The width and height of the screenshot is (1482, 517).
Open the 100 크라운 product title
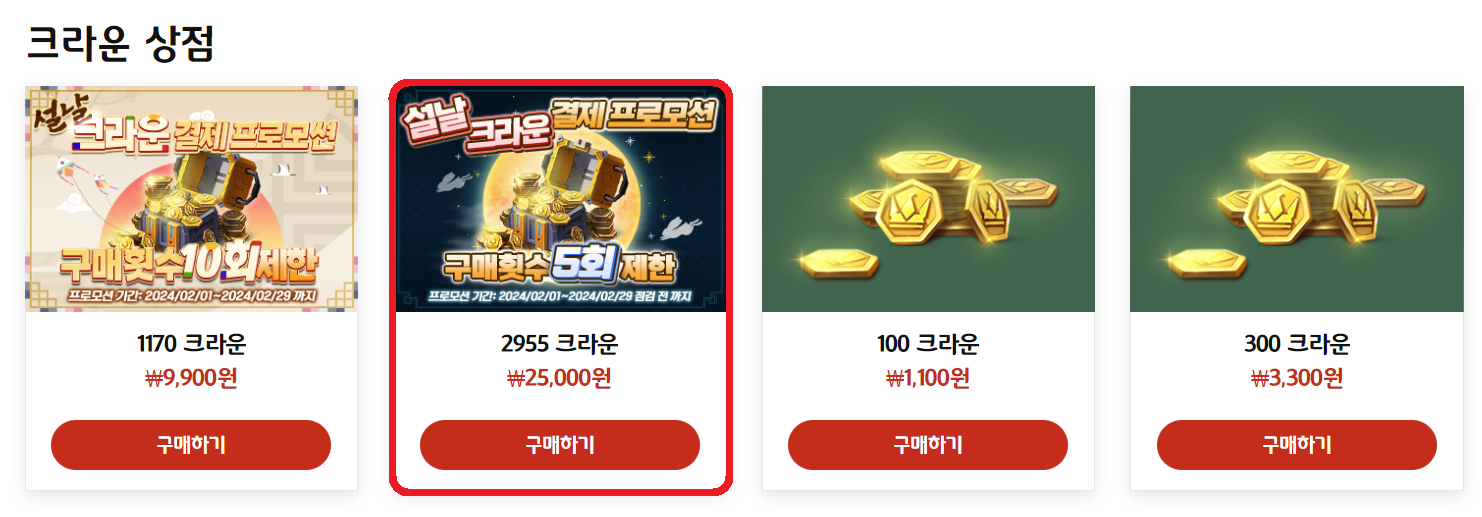click(x=928, y=345)
